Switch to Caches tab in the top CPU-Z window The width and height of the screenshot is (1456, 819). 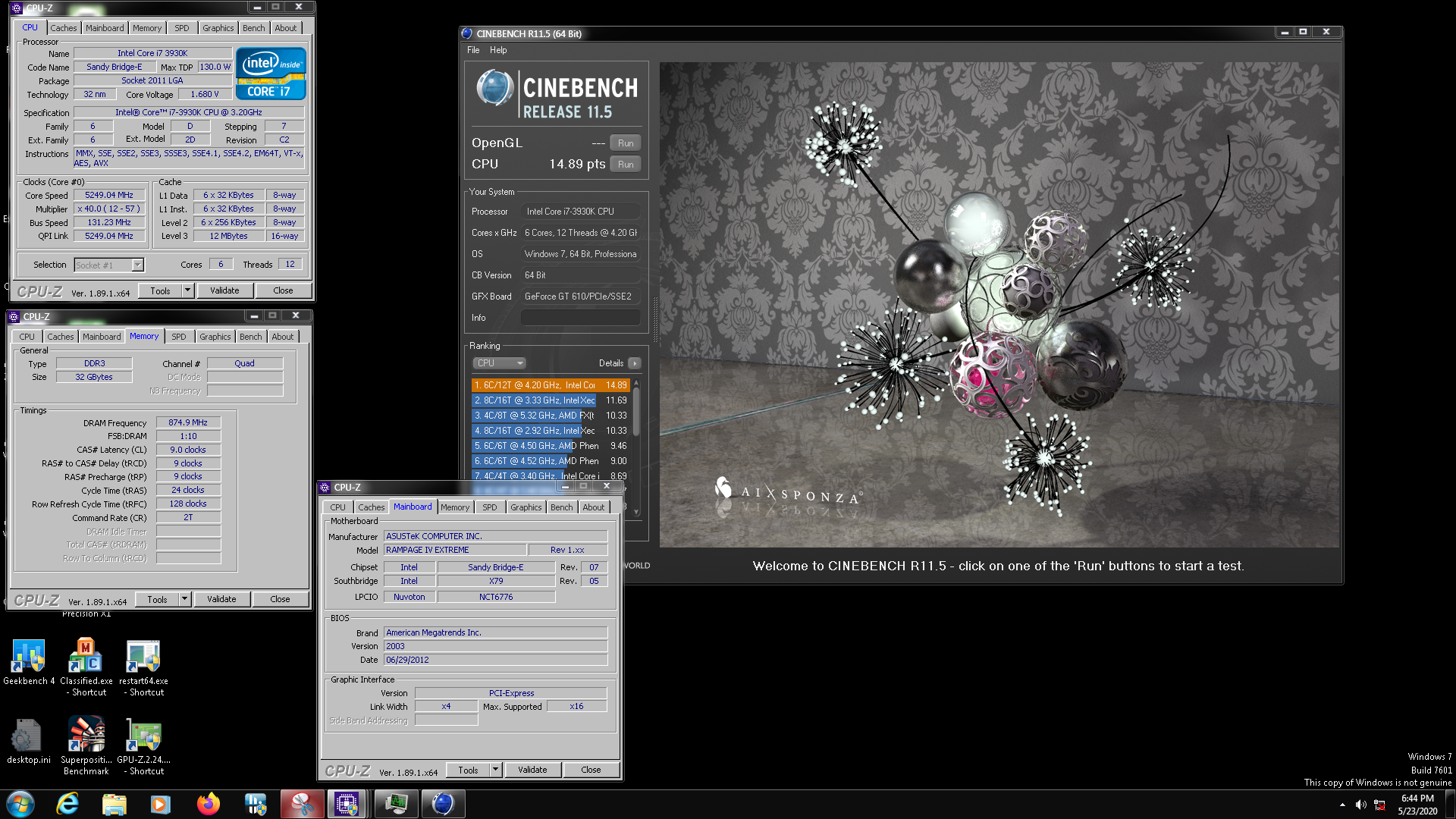point(64,28)
